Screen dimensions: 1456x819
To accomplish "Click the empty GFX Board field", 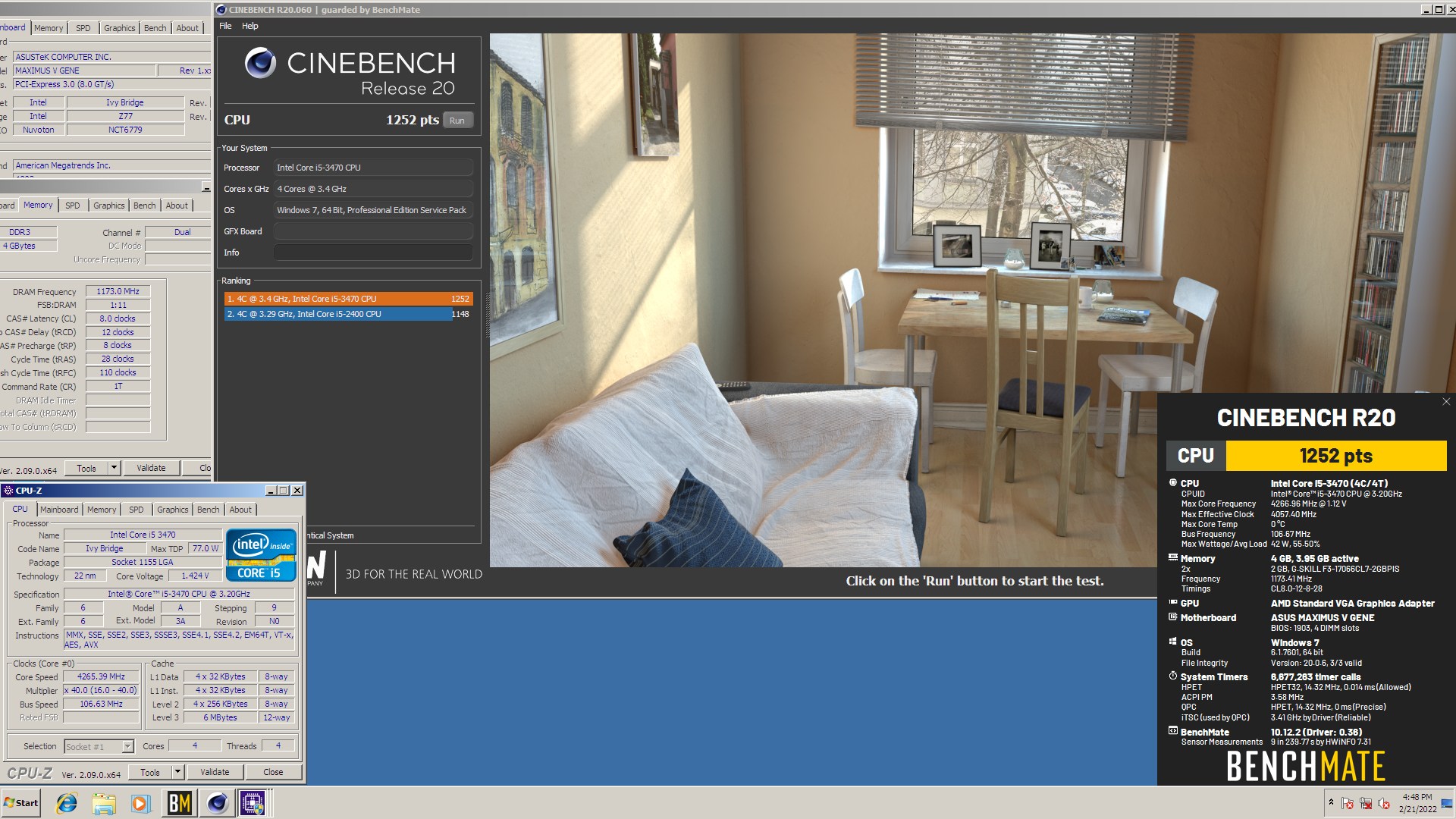I will click(373, 231).
